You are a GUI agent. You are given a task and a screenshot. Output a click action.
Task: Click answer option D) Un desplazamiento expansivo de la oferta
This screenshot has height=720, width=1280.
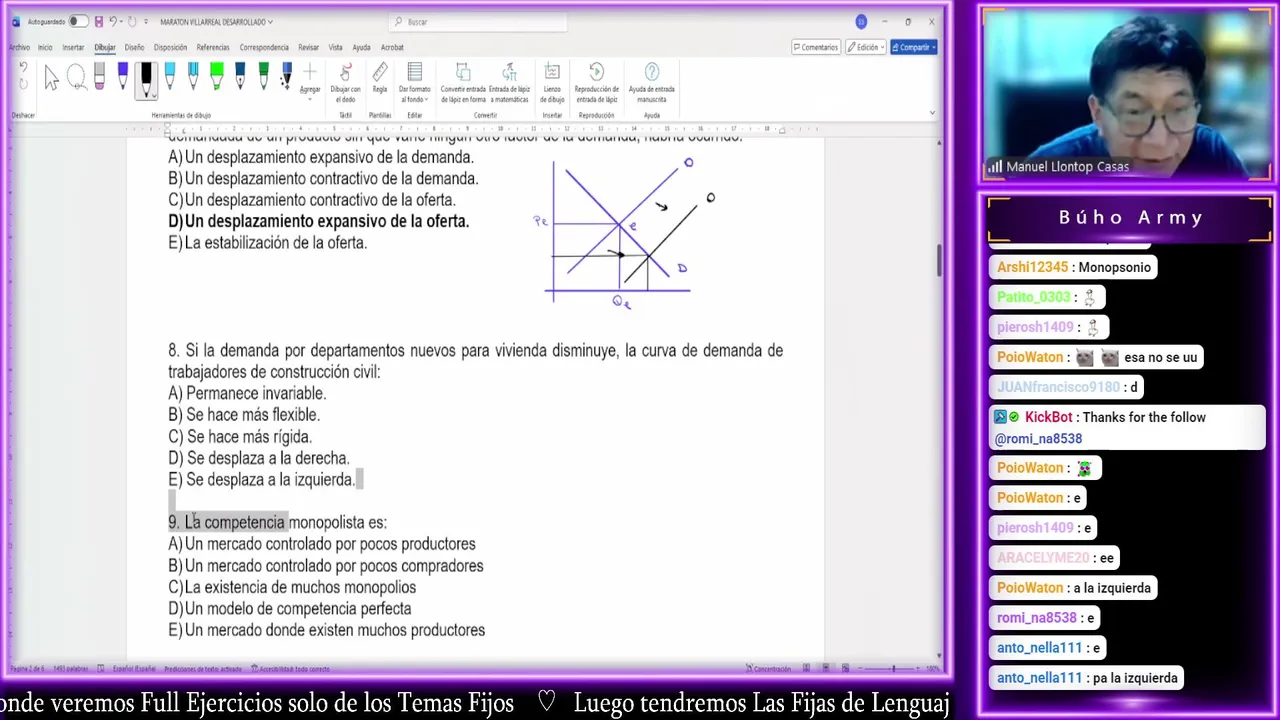(318, 221)
